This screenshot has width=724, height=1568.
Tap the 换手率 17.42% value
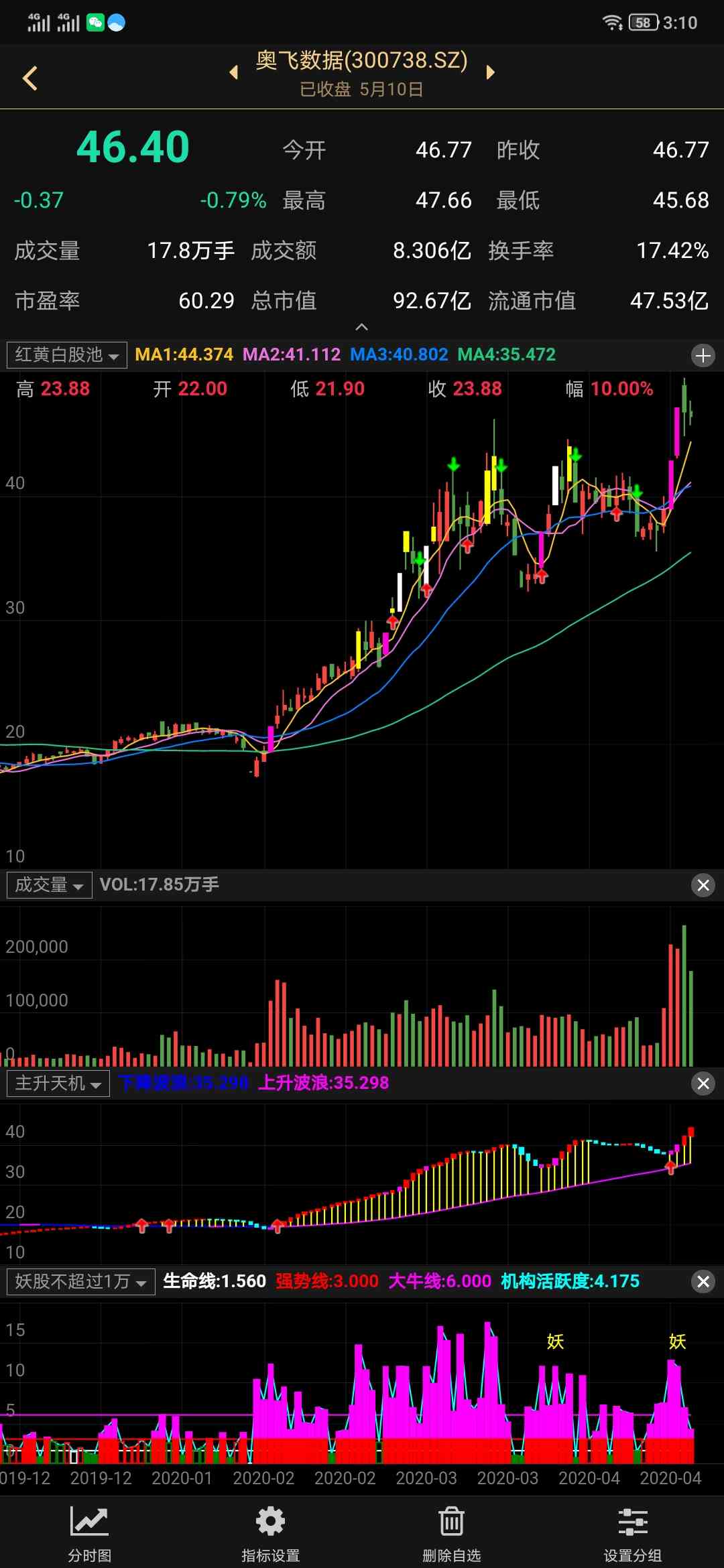pos(672,251)
